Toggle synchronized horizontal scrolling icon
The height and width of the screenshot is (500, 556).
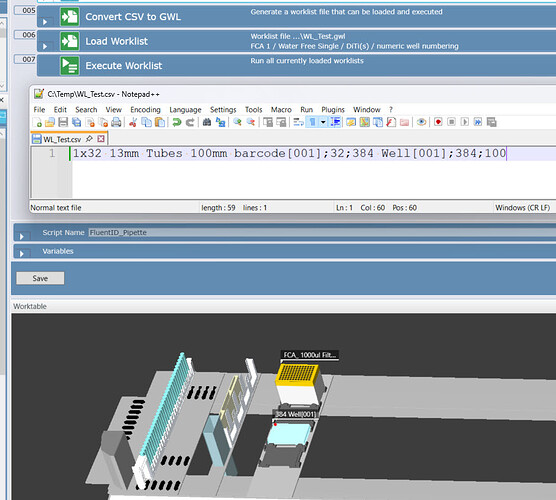click(x=281, y=122)
